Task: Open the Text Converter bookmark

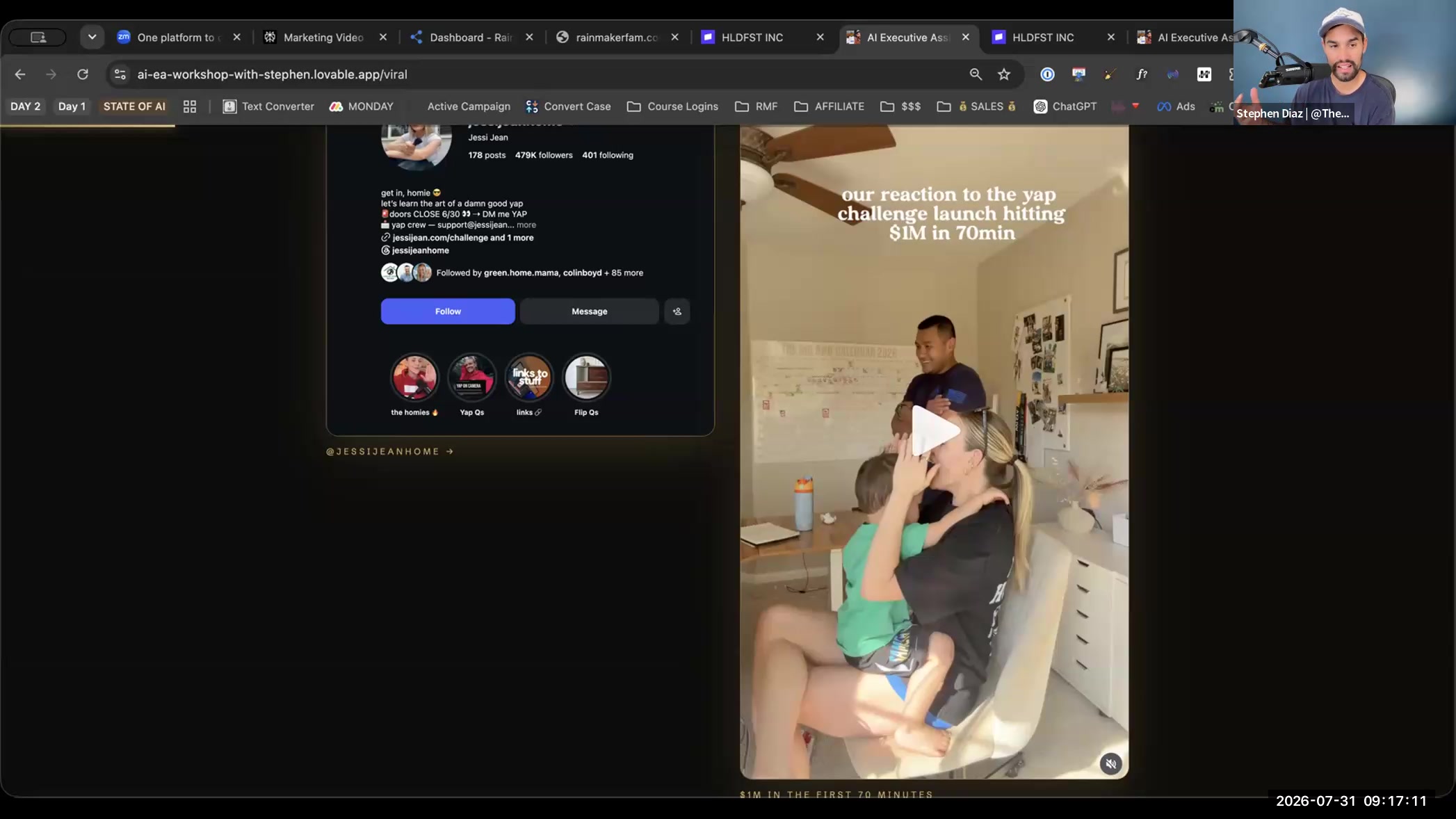Action: coord(268,106)
